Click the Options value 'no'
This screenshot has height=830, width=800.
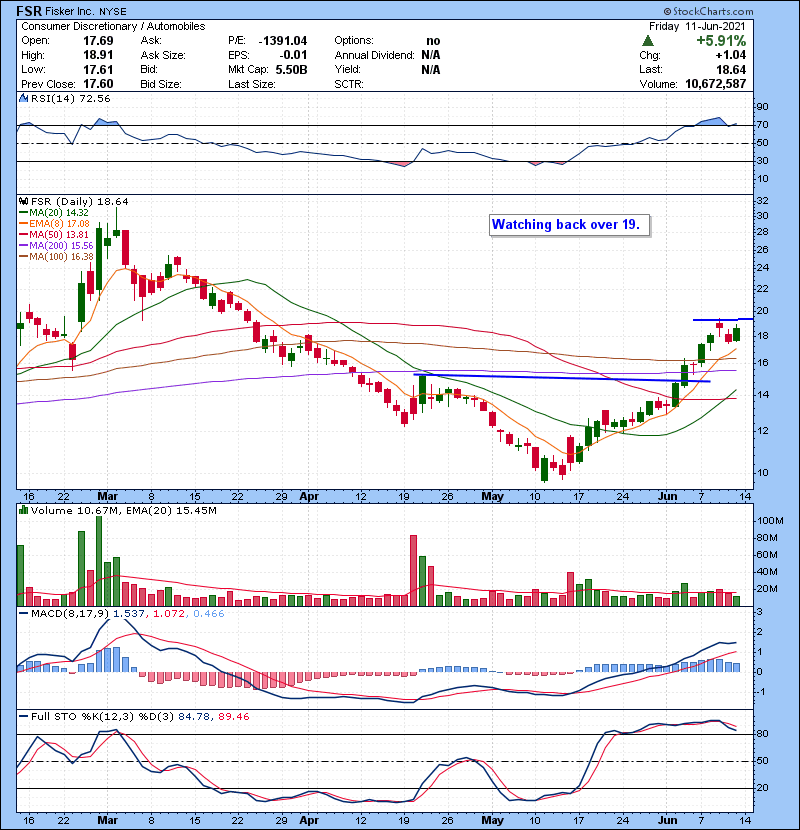[433, 41]
